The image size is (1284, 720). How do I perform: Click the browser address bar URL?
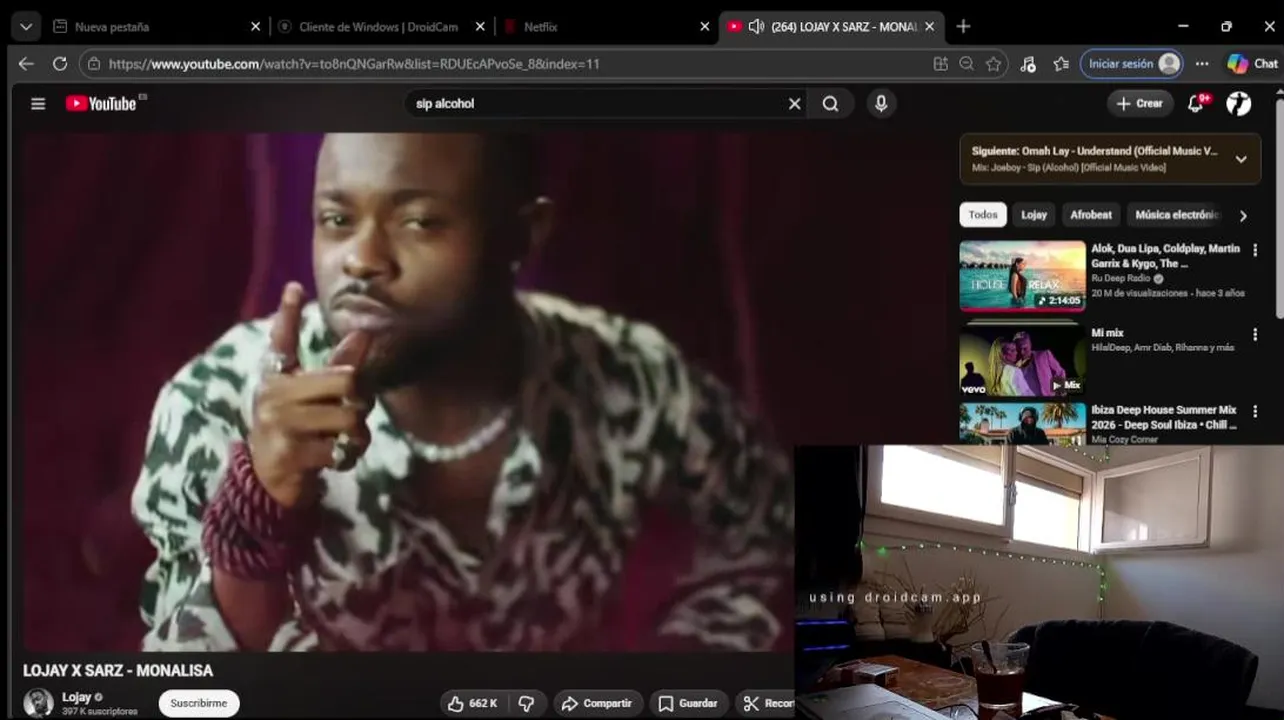[354, 64]
